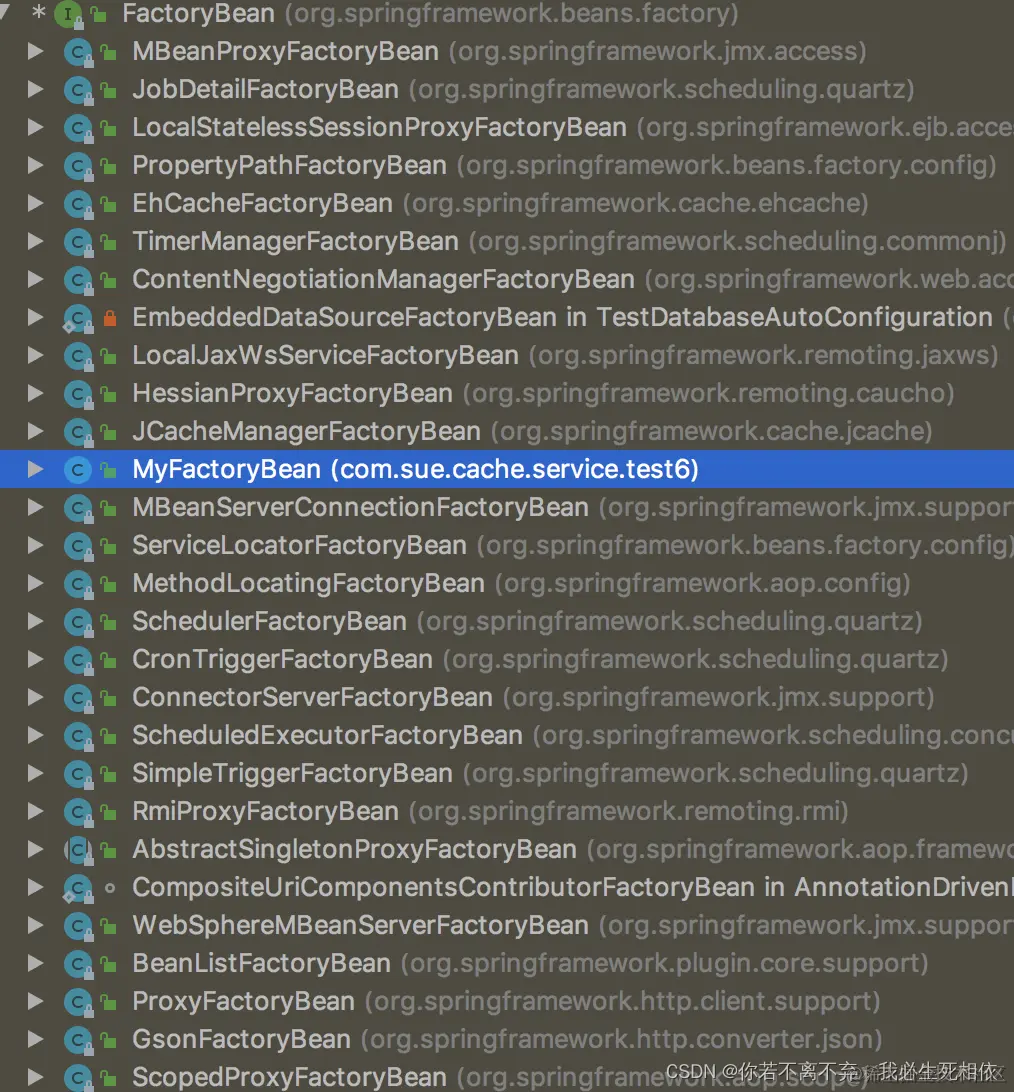Select WebSphereMBeanServerFactoryBean in the hierarchy

pos(507,925)
